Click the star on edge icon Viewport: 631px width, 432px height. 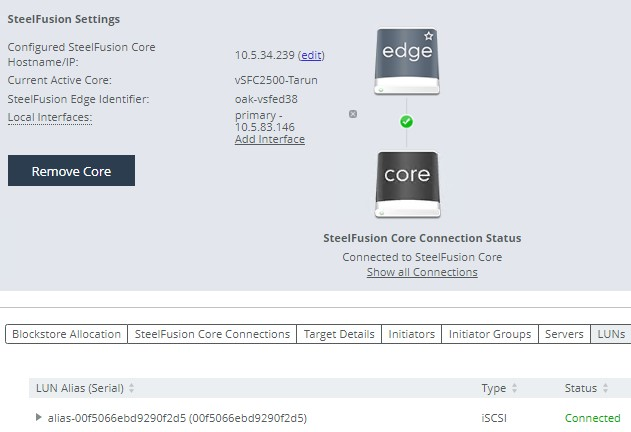tap(429, 36)
